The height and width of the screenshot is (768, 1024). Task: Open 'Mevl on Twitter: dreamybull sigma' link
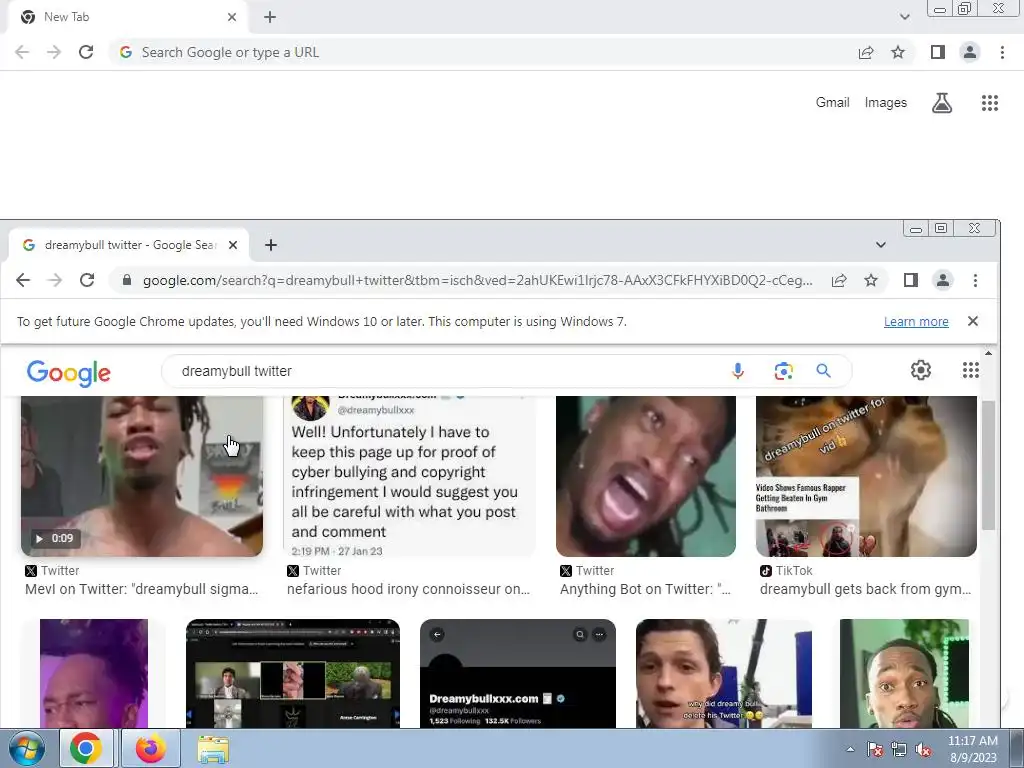tap(142, 589)
